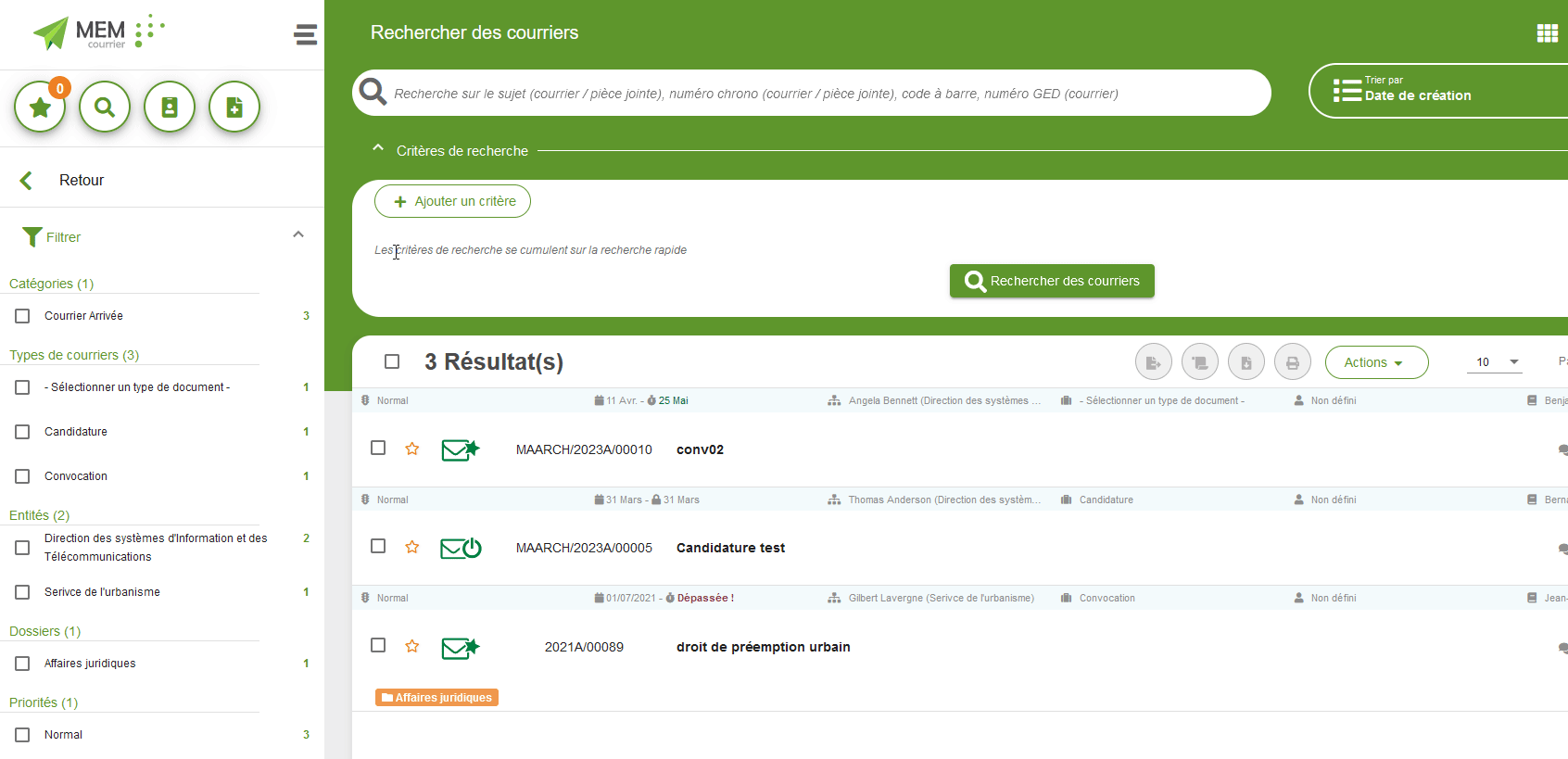The height and width of the screenshot is (759, 1568).
Task: Open the grid apps menu icon
Action: click(1547, 33)
